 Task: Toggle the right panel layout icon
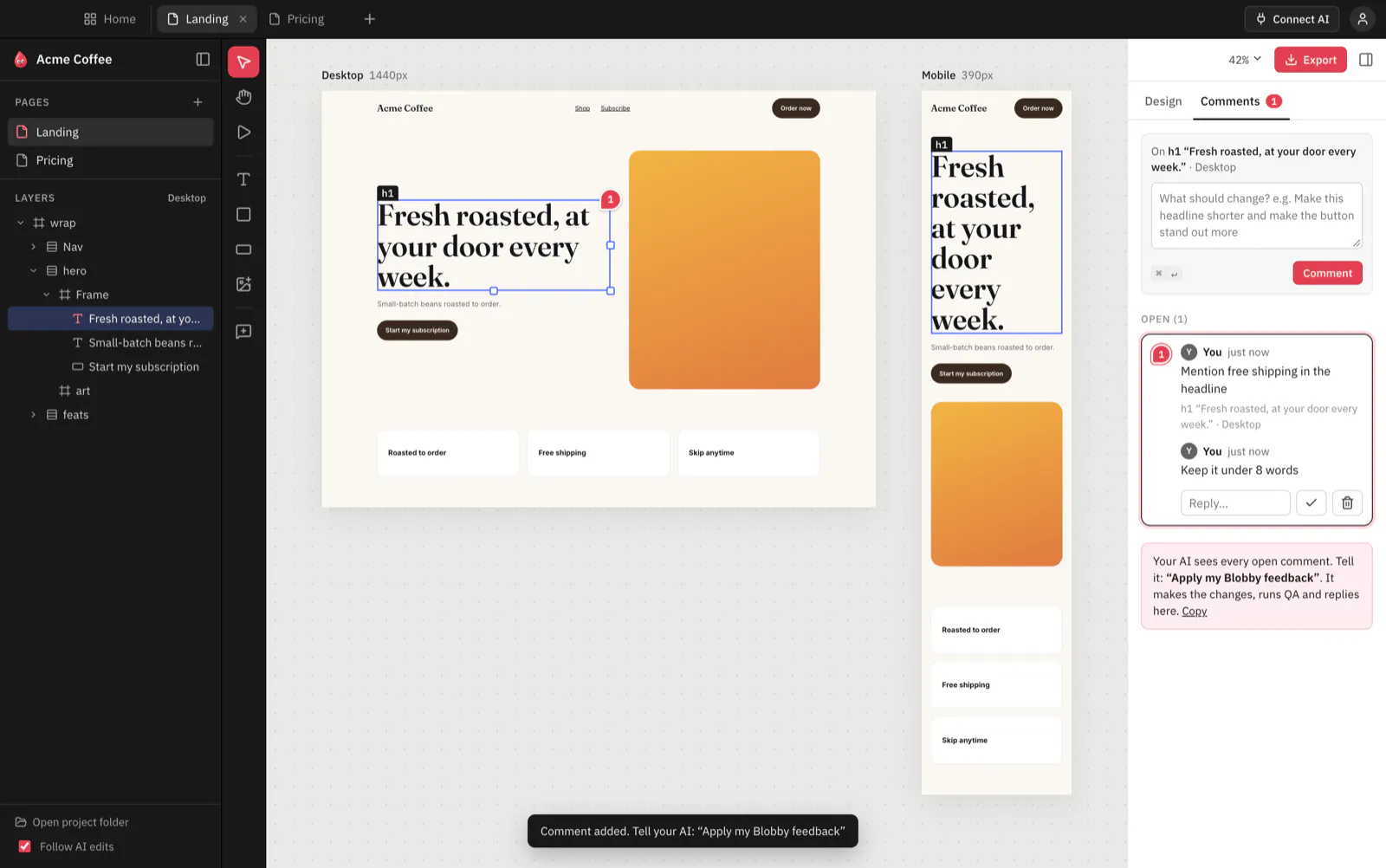[1366, 60]
